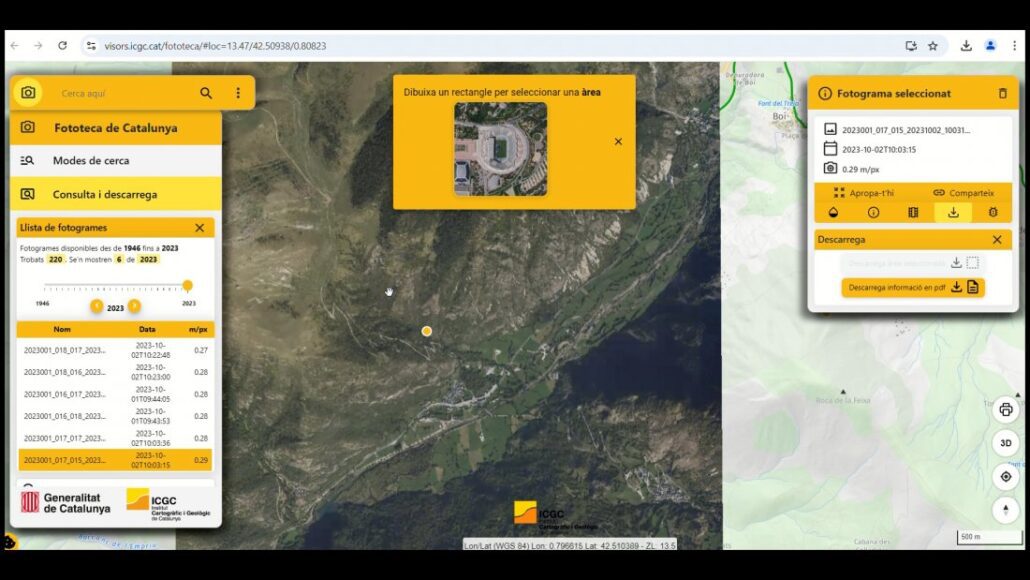
Task: Step to next year with right arrow
Action: click(x=134, y=306)
